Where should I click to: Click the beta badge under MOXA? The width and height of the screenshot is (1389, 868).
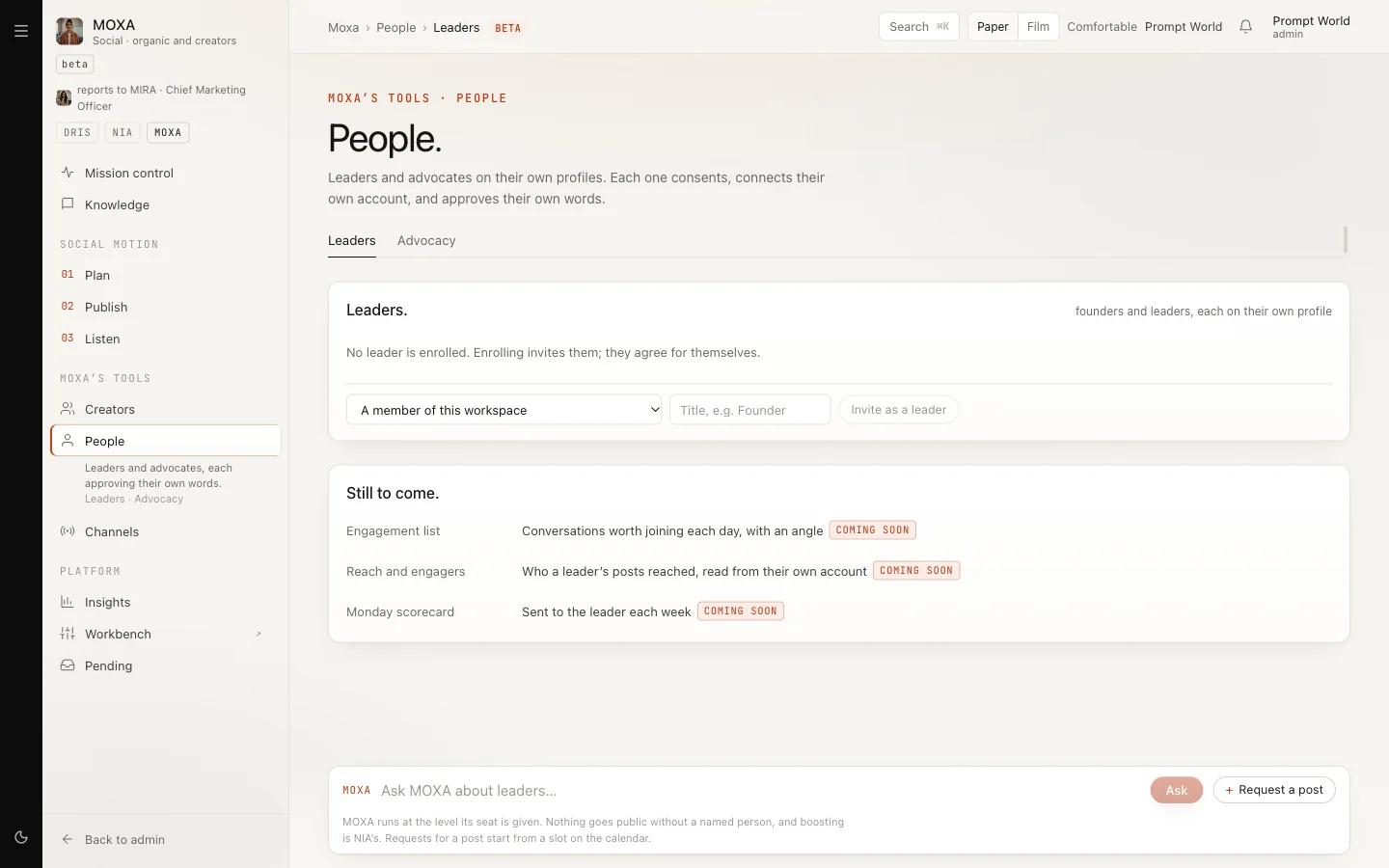tap(74, 65)
